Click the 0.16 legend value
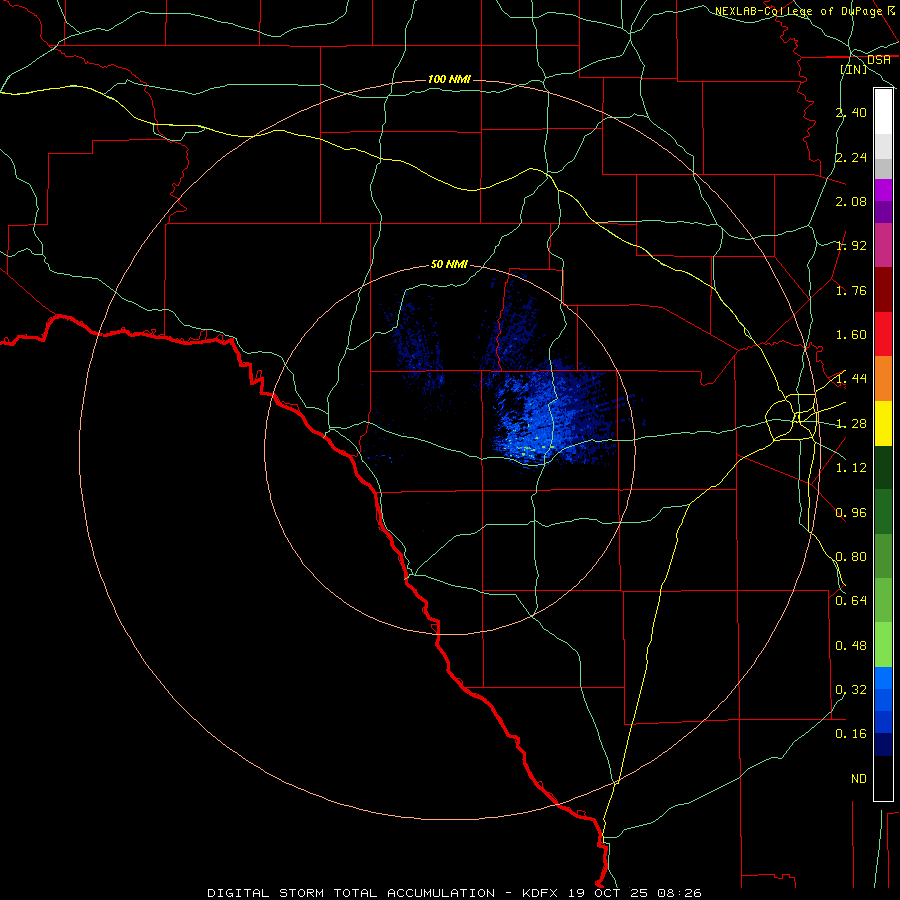 (x=851, y=734)
